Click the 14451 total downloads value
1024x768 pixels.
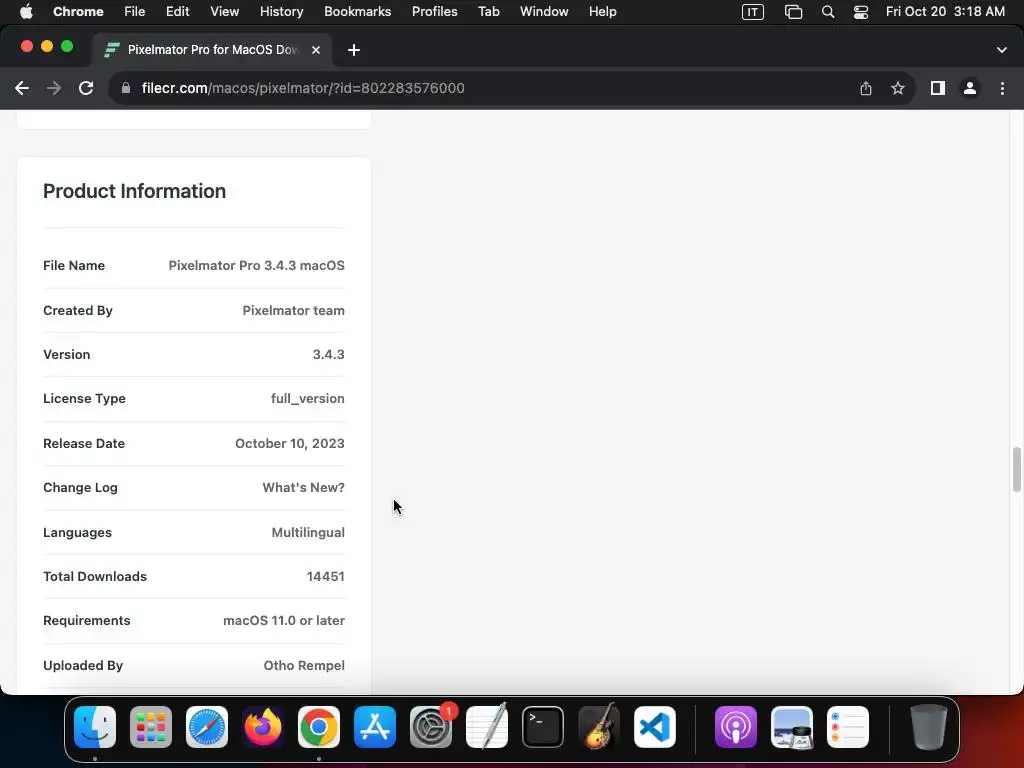325,576
